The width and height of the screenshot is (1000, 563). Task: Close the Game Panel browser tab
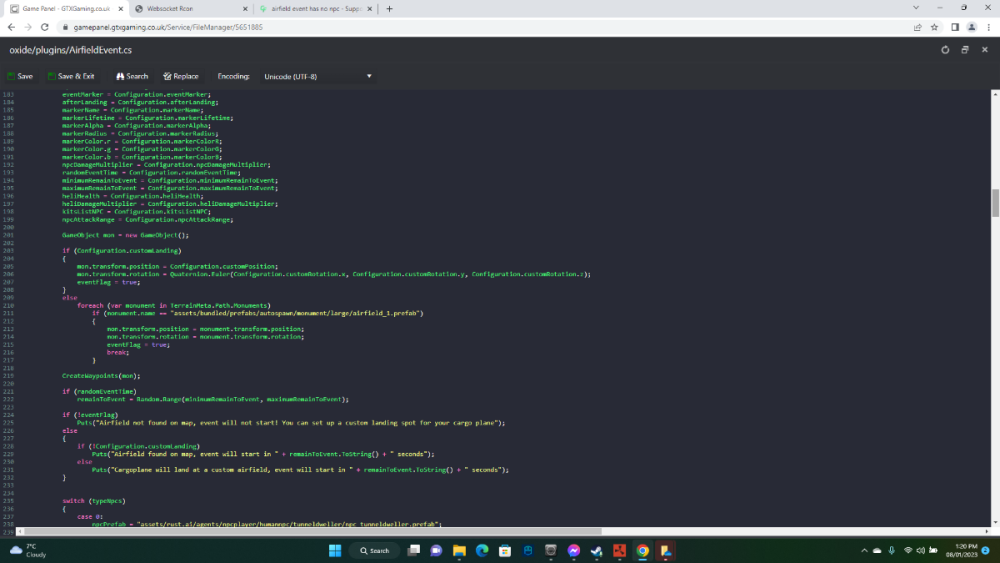[x=121, y=9]
